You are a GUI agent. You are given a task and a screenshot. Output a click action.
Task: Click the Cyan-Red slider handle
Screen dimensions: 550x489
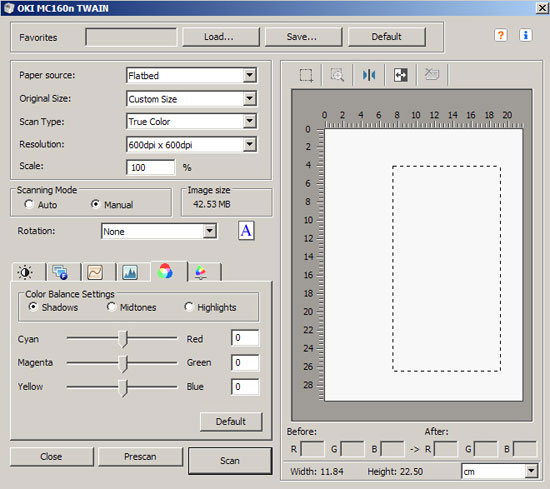122,339
